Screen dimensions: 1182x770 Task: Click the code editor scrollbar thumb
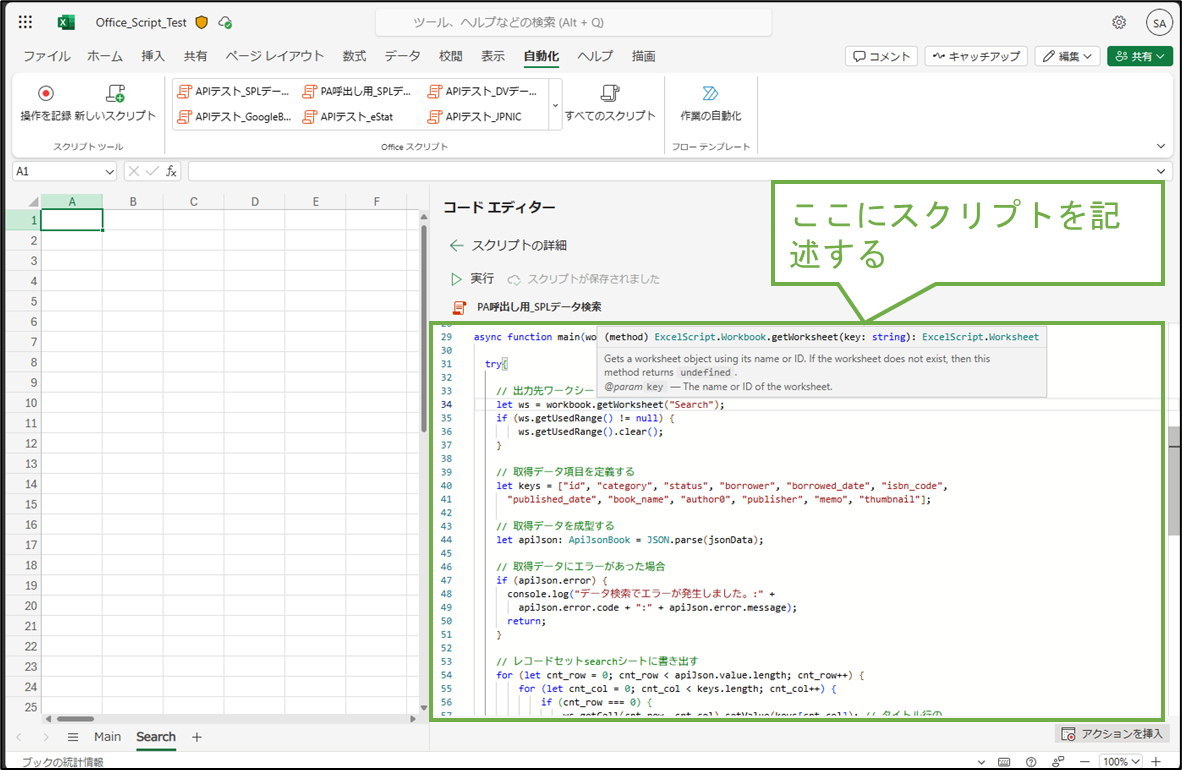coord(1174,480)
